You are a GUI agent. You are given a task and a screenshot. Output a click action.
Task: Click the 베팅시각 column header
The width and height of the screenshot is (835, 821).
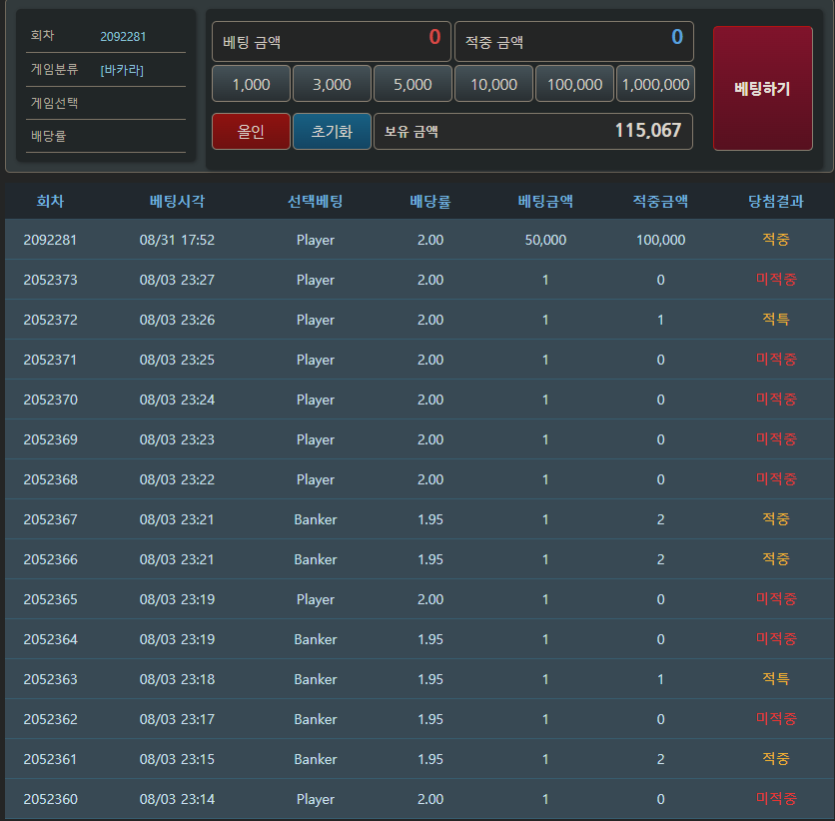click(177, 201)
